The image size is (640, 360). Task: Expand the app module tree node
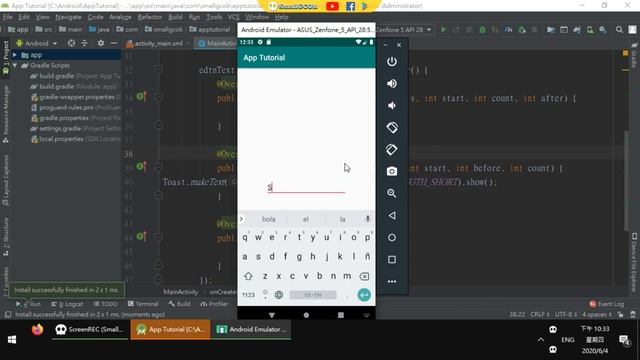pos(15,55)
